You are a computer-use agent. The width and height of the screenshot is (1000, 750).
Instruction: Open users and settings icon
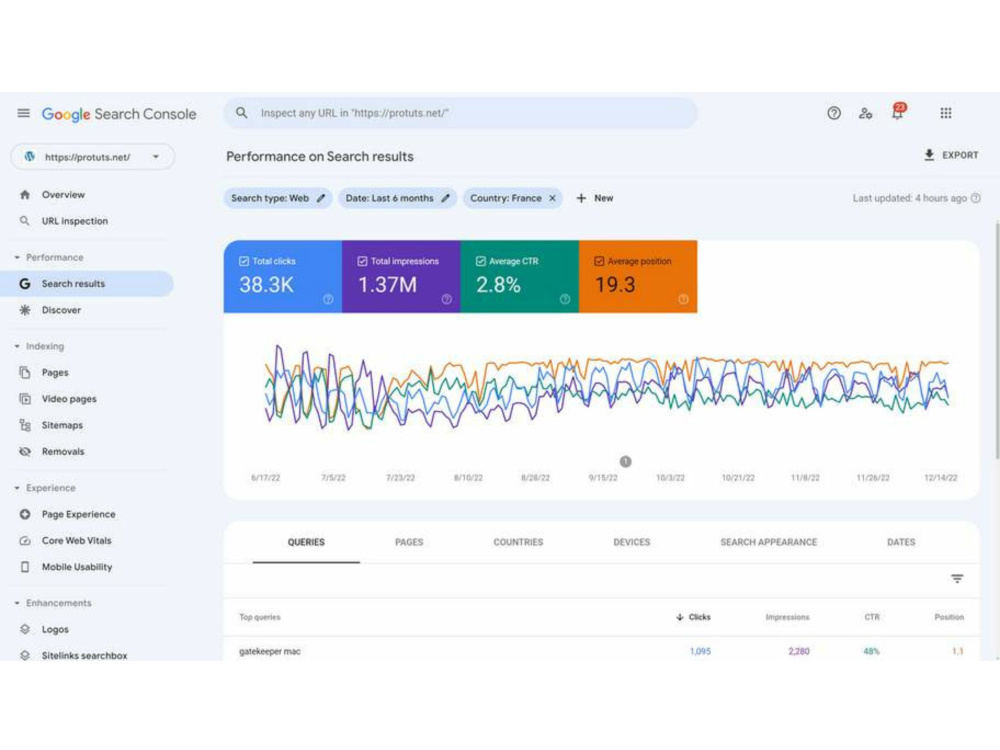tap(865, 114)
